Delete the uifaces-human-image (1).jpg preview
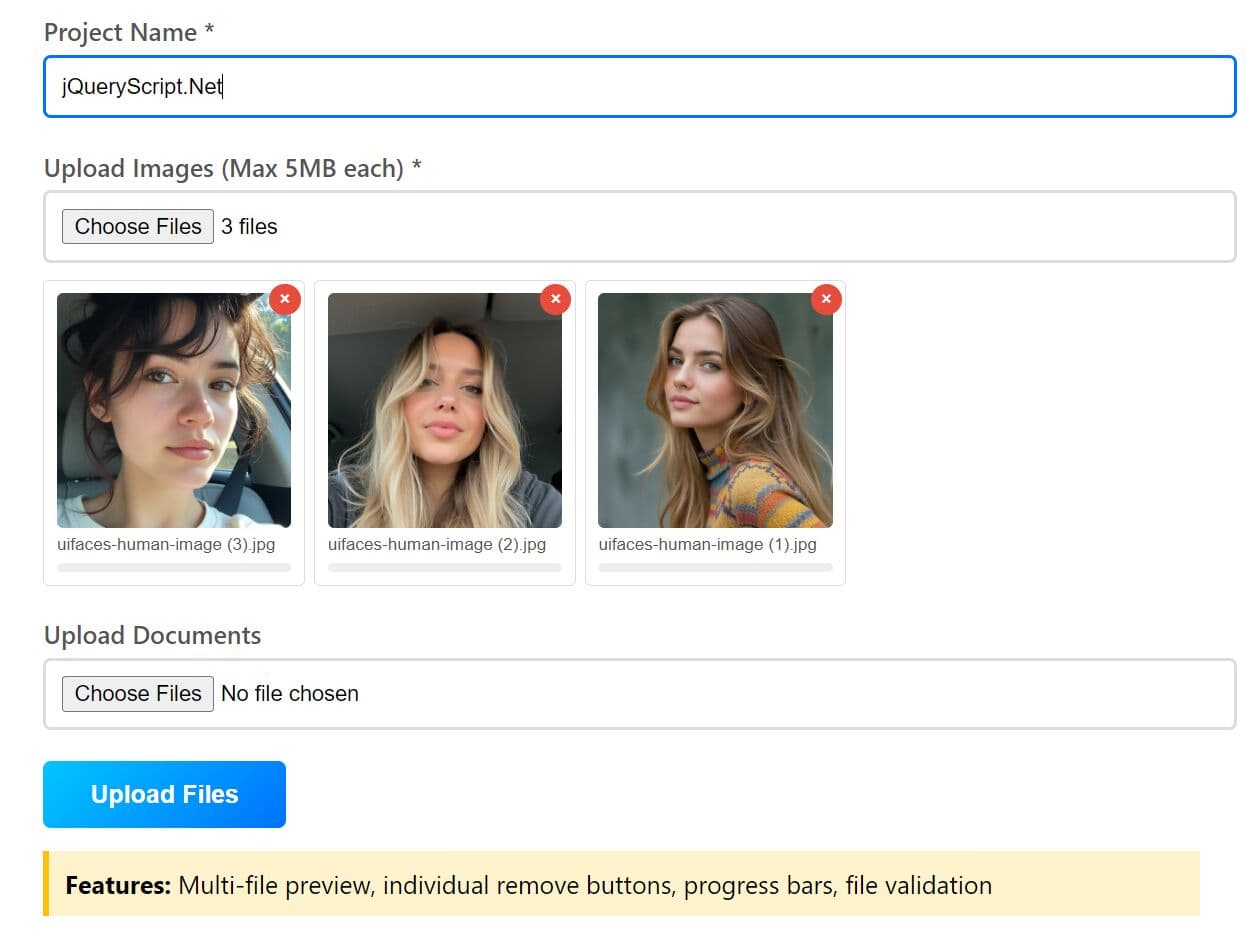The width and height of the screenshot is (1246, 932). click(x=826, y=299)
